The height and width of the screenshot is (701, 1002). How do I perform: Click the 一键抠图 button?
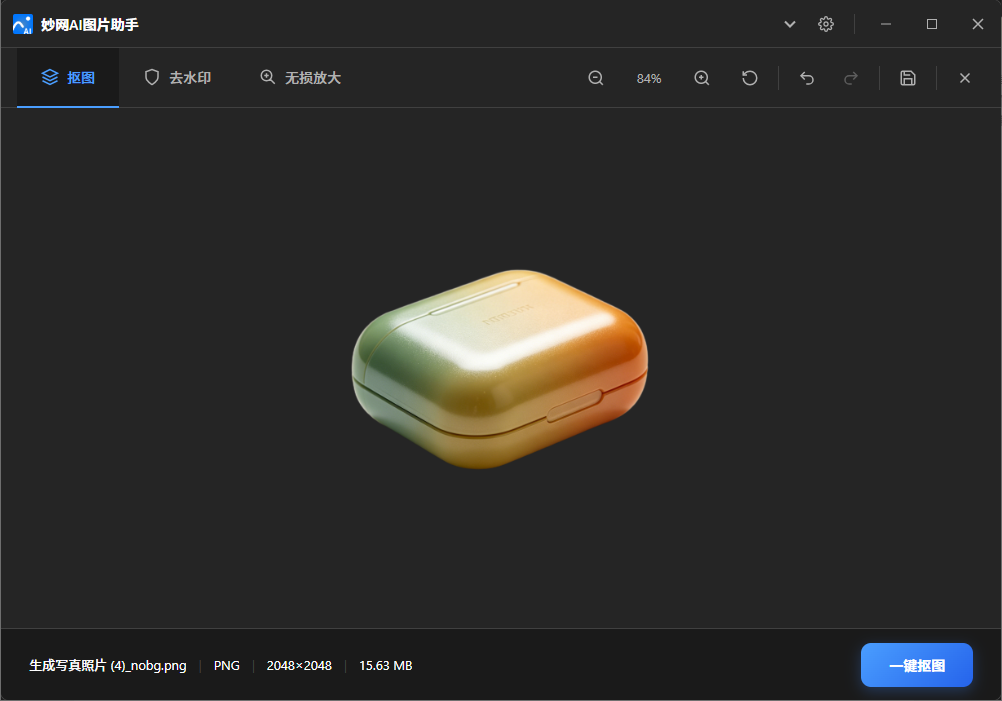(916, 665)
